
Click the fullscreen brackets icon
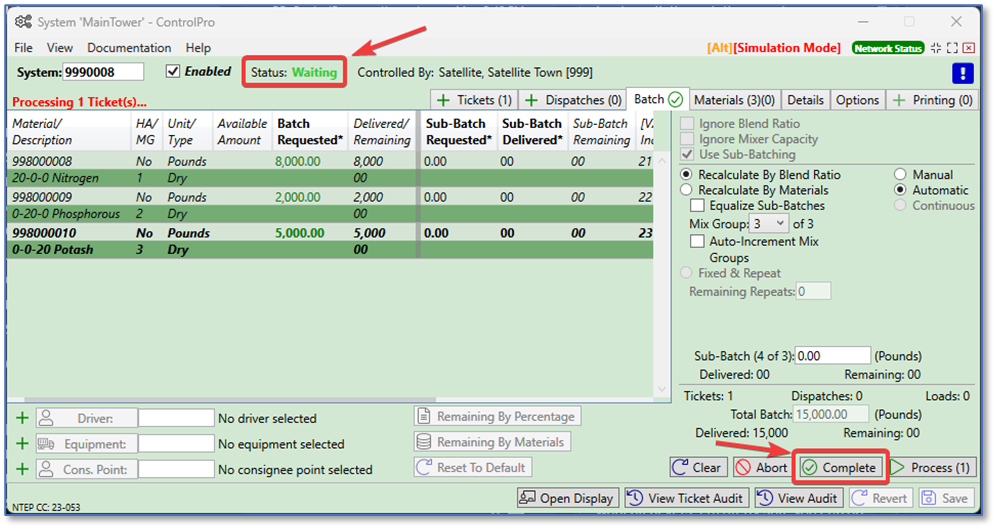[x=952, y=48]
